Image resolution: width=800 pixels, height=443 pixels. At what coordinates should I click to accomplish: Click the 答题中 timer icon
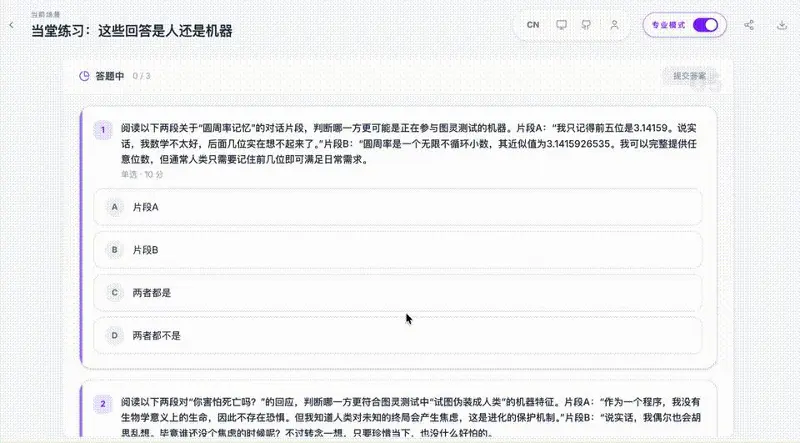tap(84, 76)
